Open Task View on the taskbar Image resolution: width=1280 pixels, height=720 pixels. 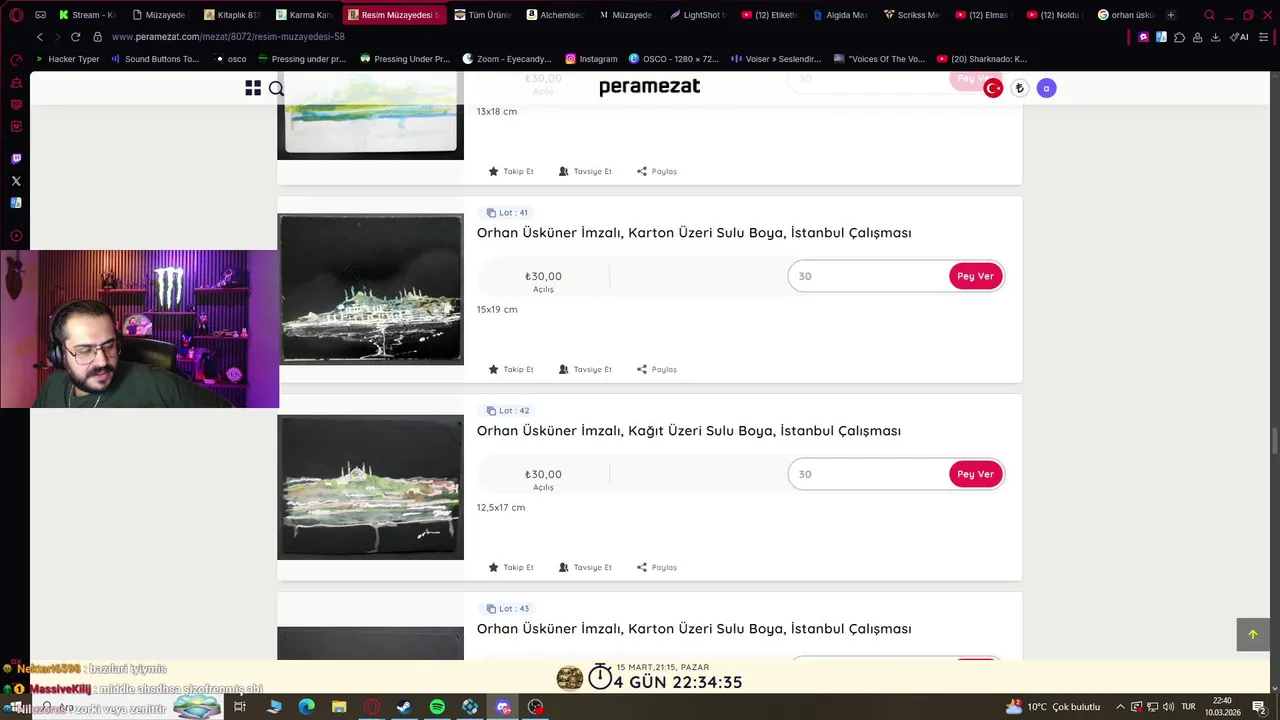click(x=240, y=707)
